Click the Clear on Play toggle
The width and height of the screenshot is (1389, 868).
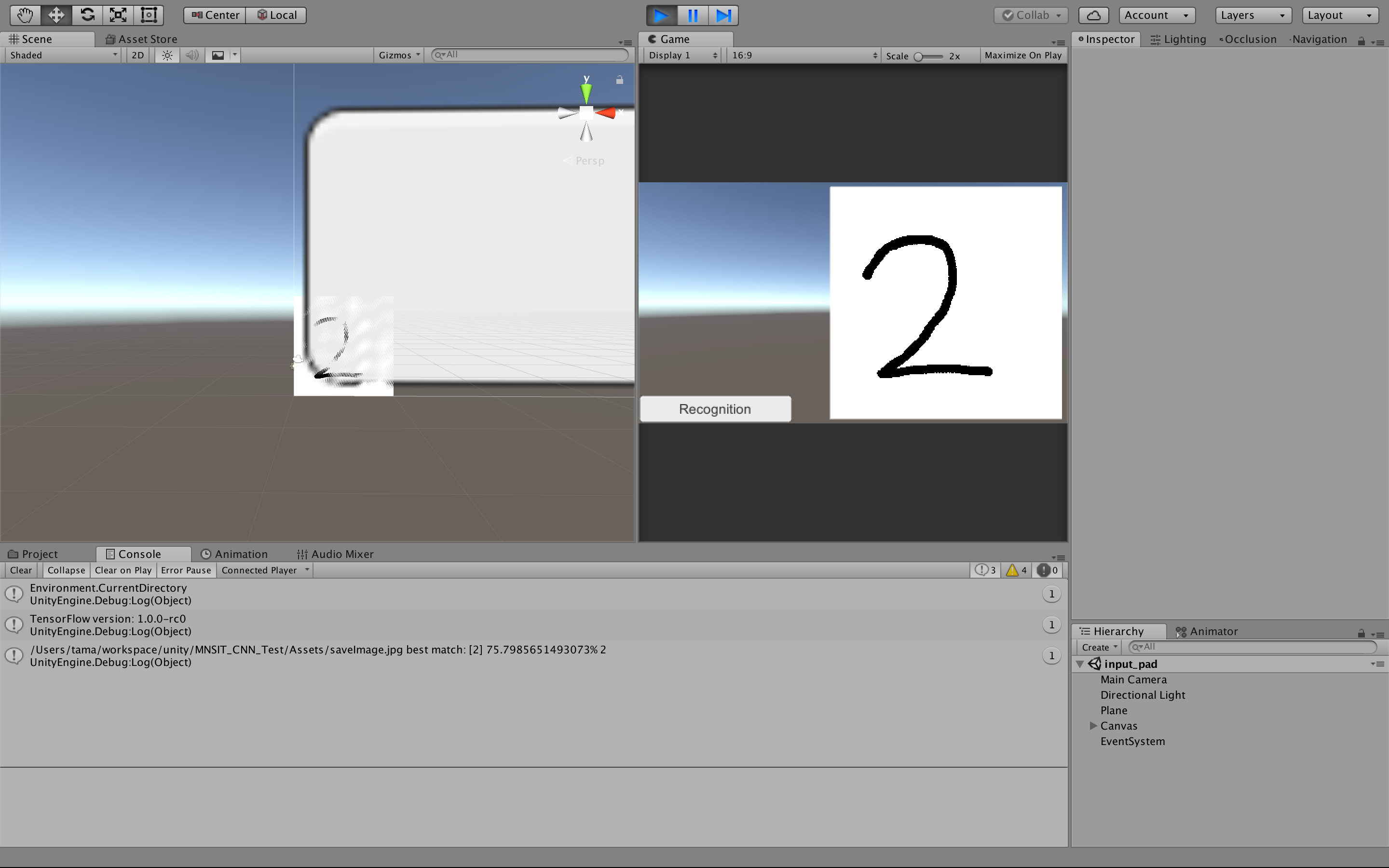click(123, 570)
